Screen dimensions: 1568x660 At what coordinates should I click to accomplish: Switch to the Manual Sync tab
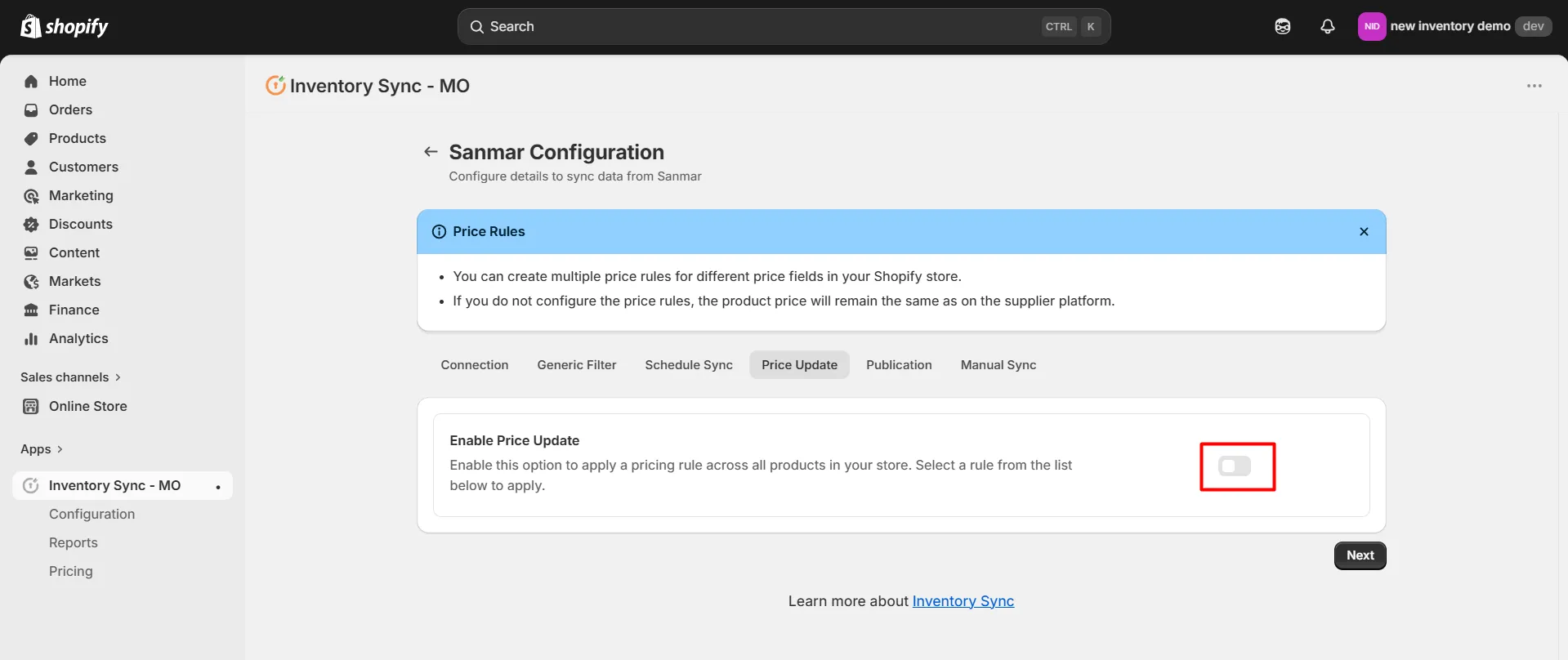click(x=998, y=365)
